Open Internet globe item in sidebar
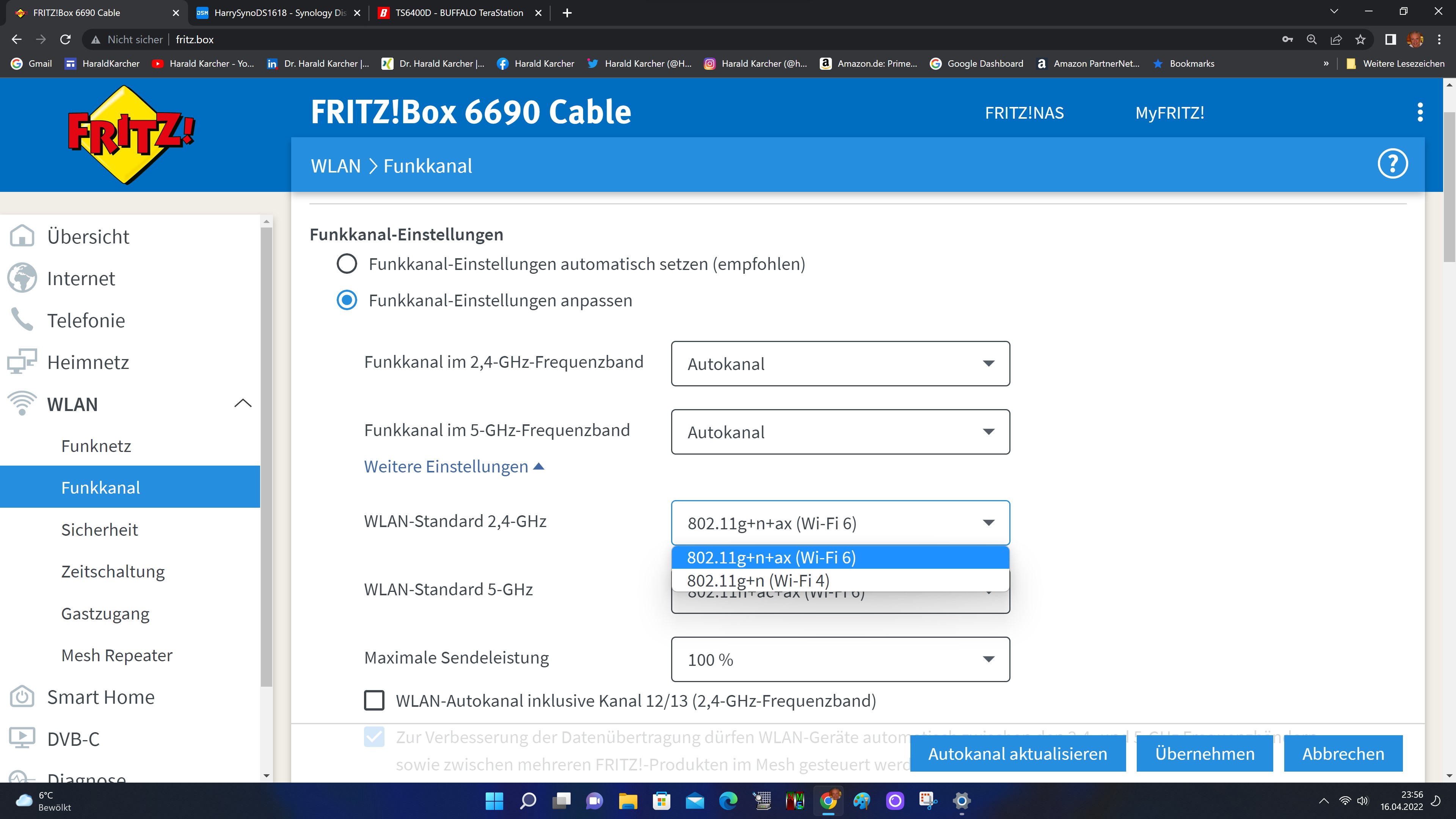The height and width of the screenshot is (819, 1456). [x=22, y=278]
